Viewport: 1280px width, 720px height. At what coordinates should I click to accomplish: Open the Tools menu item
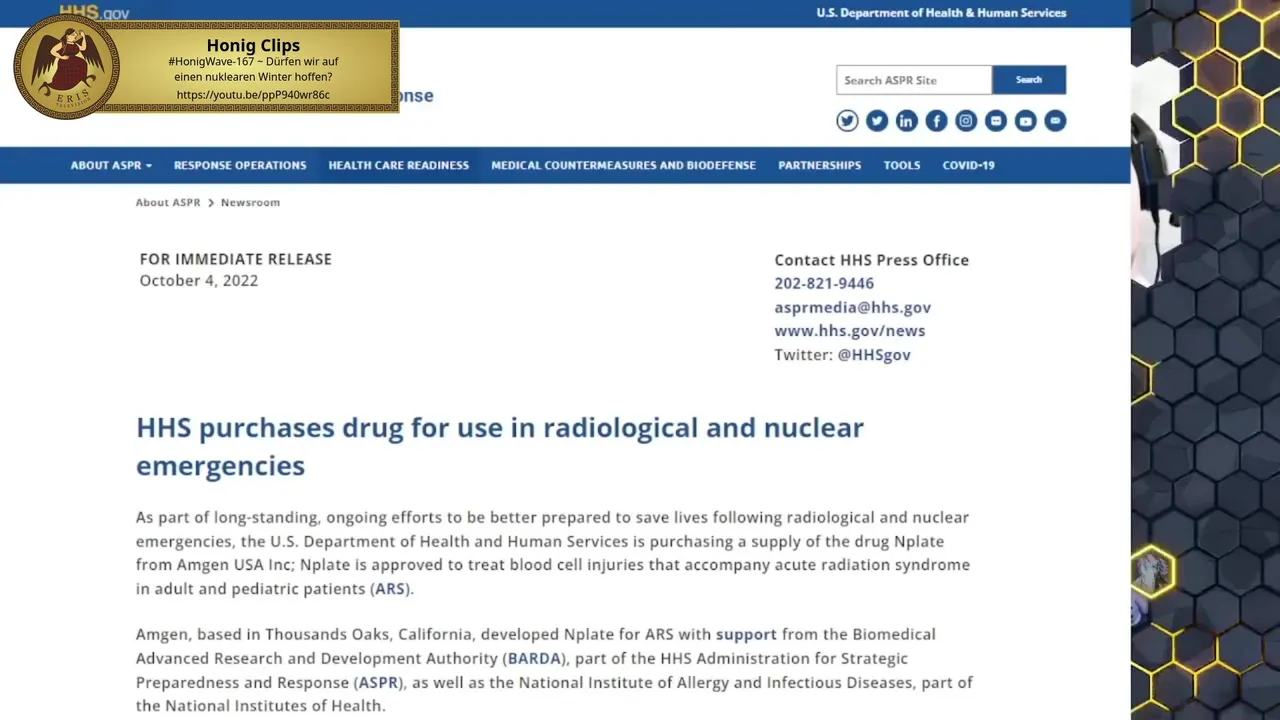pyautogui.click(x=902, y=165)
